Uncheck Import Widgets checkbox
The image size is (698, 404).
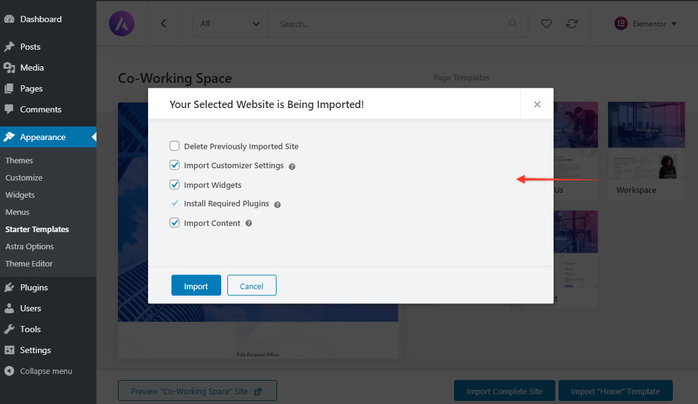pos(174,184)
